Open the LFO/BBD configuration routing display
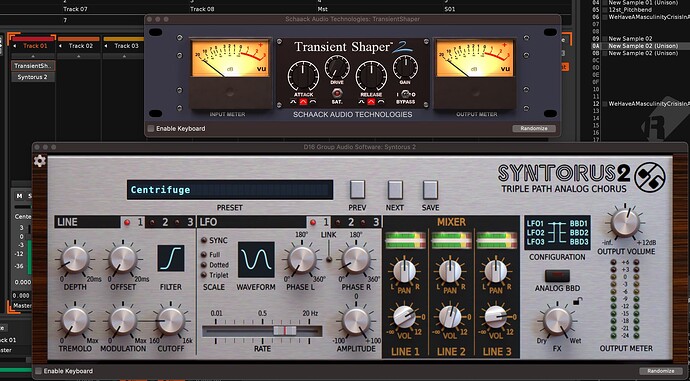 coord(557,232)
